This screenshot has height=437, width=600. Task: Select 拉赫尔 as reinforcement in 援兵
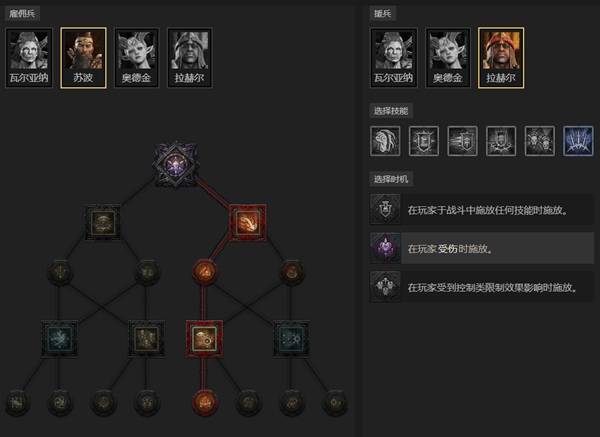[x=501, y=58]
